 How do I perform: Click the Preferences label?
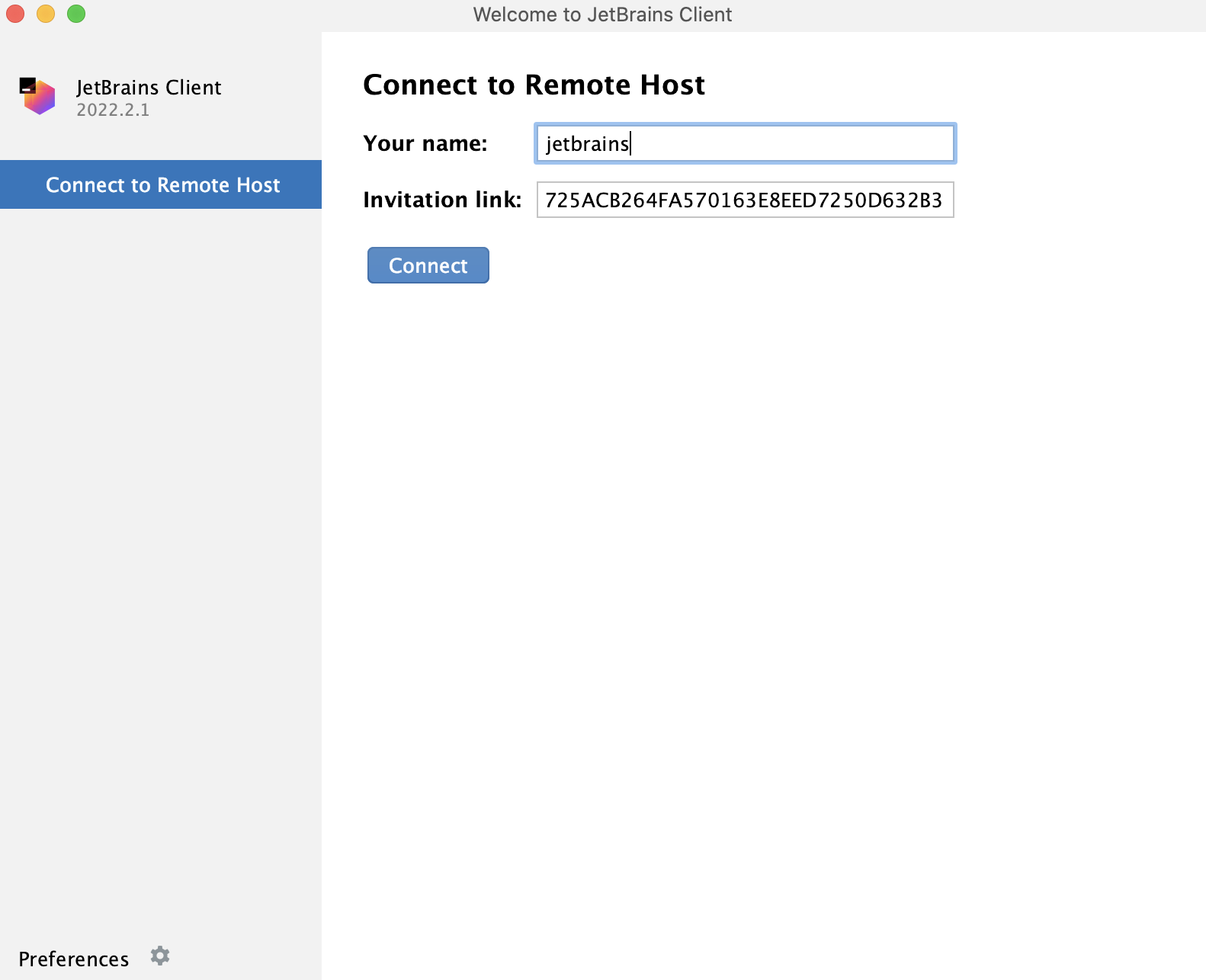click(74, 959)
